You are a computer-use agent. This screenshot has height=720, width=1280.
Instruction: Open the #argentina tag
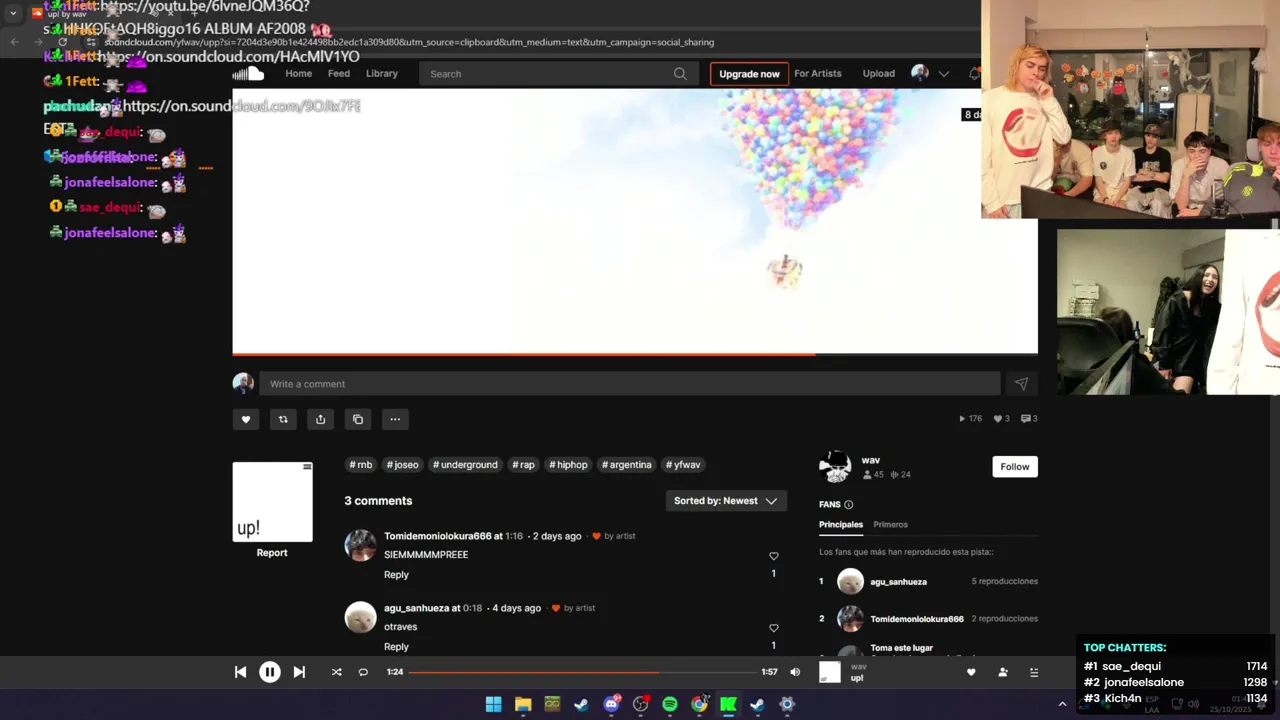(x=627, y=465)
